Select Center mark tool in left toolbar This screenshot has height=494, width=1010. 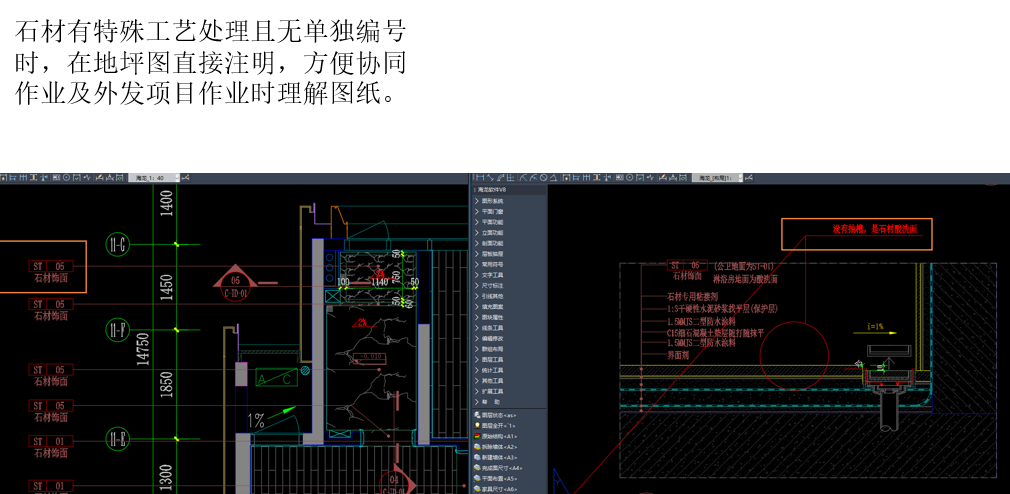coord(66,178)
